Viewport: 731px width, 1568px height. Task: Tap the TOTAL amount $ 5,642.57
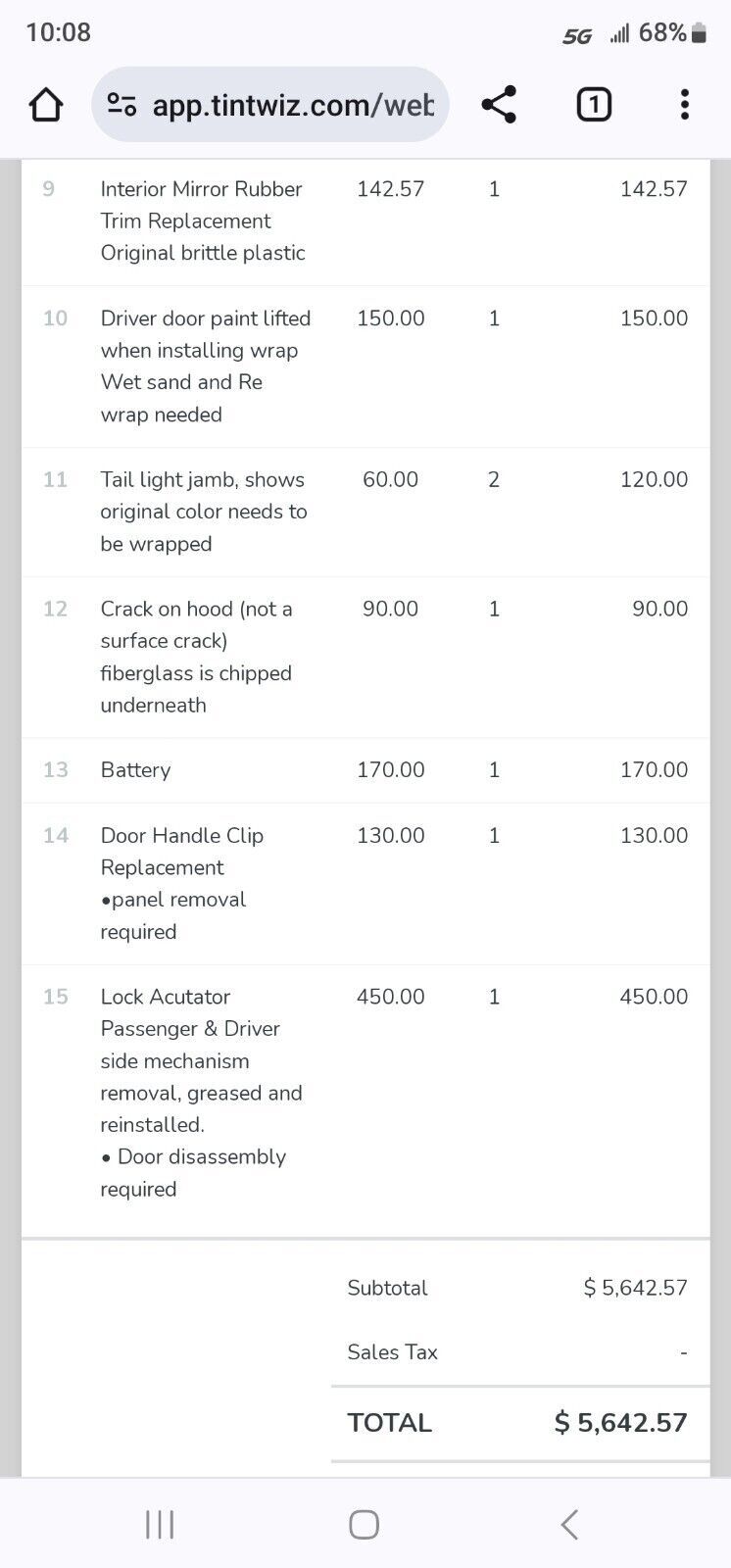(620, 1423)
